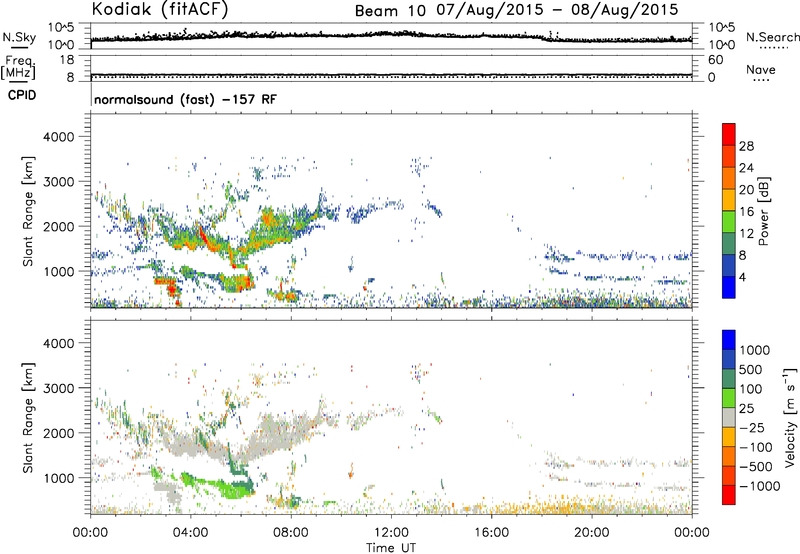Screen dimensions: 800x554
Task: Click the 20:00 time tick label
Action: [x=591, y=533]
